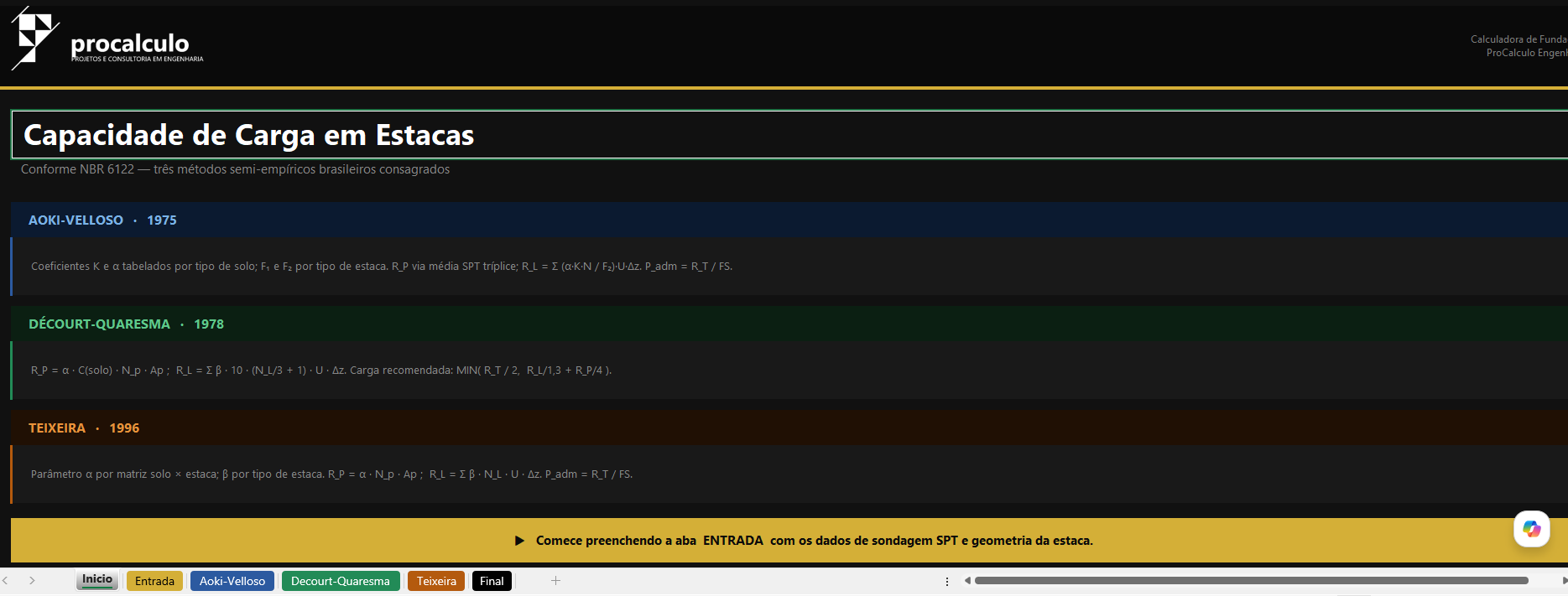Click the Teixeira 'Parâmetro α' description text
Image resolution: width=1568 pixels, height=596 pixels.
(x=331, y=474)
